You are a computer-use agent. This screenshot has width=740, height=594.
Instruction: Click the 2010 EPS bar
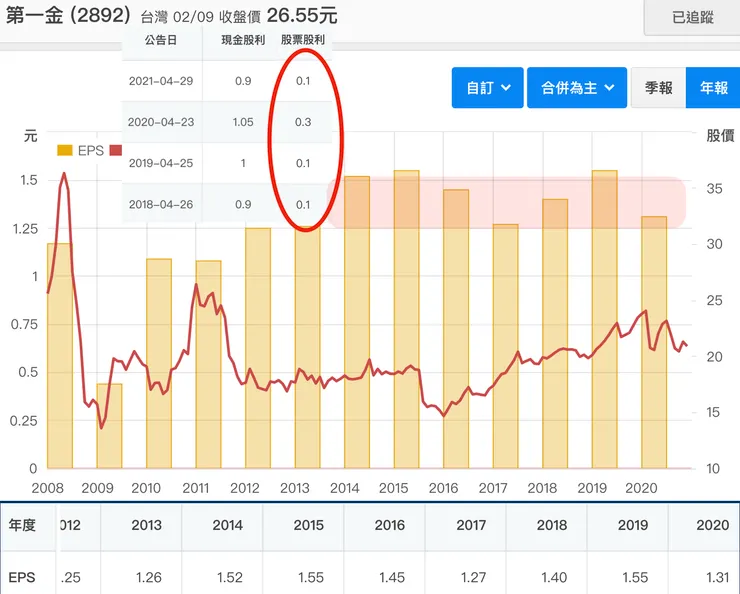pos(159,363)
